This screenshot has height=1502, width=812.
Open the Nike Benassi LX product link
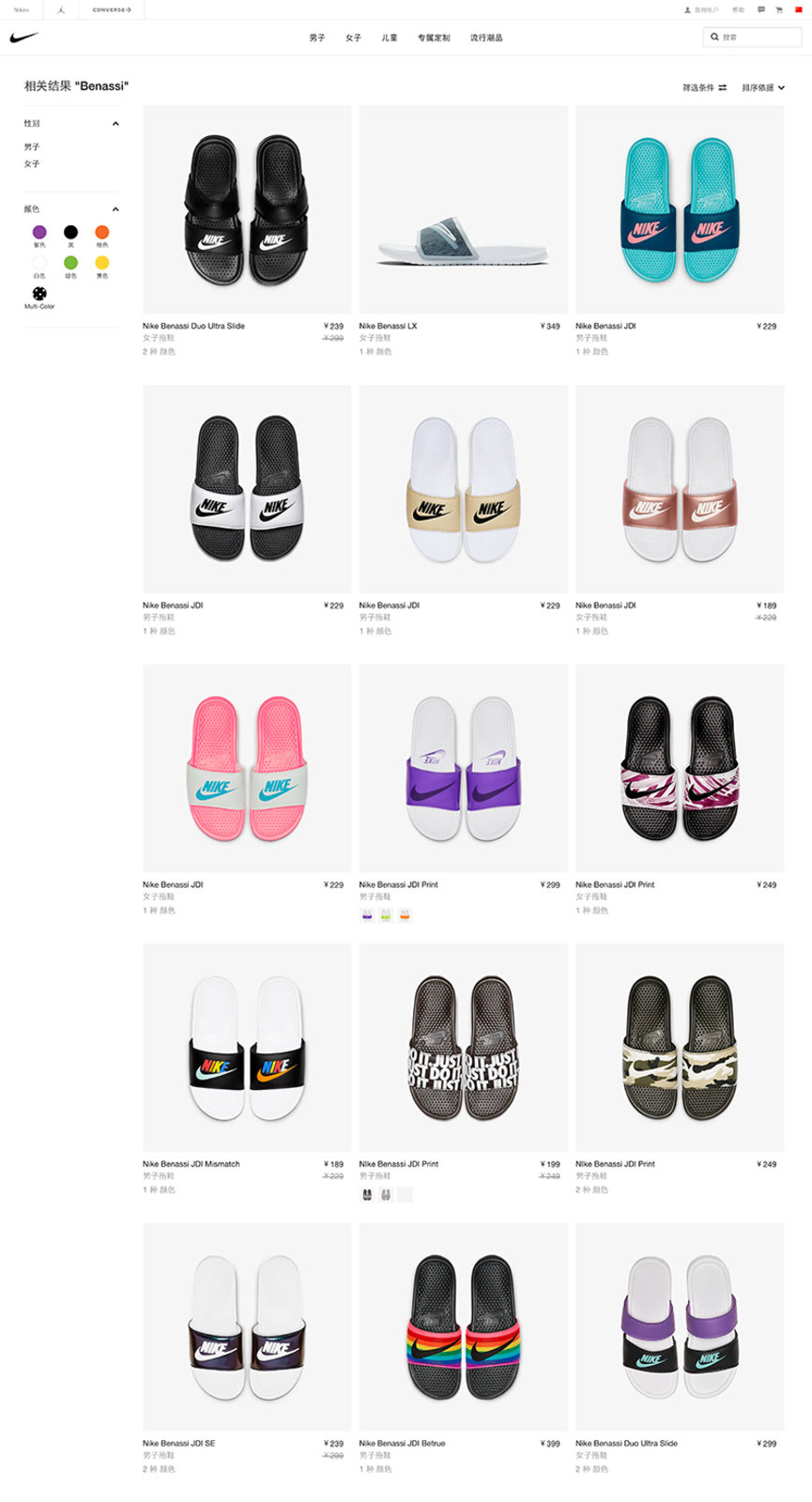(388, 326)
